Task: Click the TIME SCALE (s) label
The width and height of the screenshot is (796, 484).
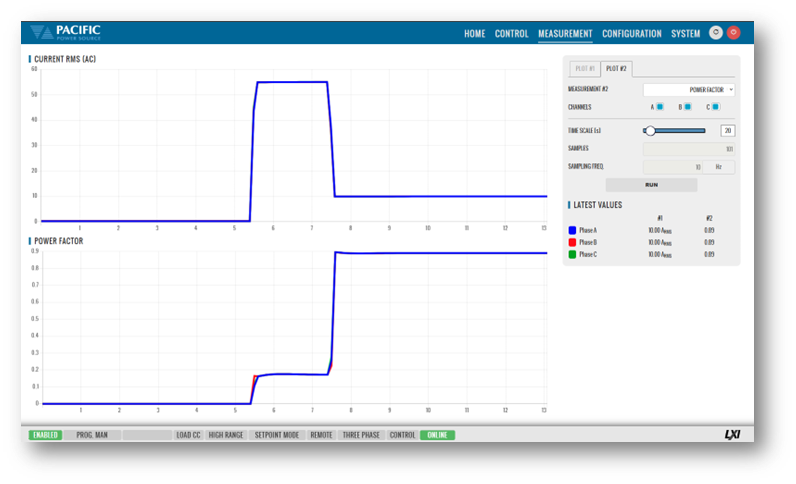Action: pyautogui.click(x=584, y=131)
